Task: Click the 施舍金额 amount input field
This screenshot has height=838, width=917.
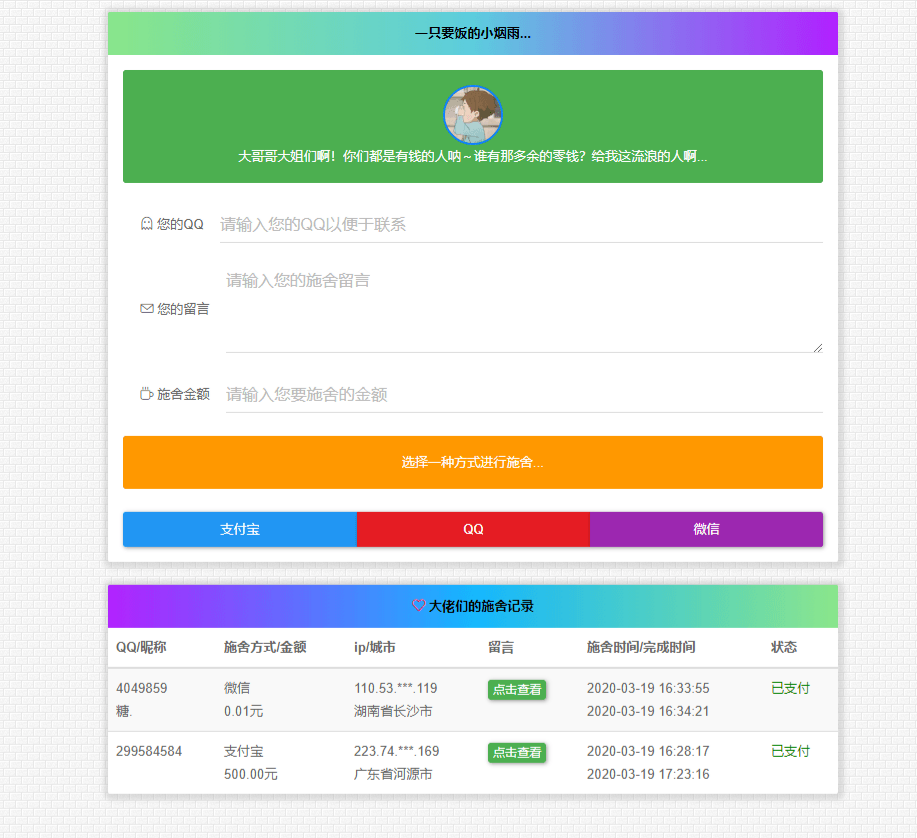Action: pyautogui.click(x=520, y=394)
